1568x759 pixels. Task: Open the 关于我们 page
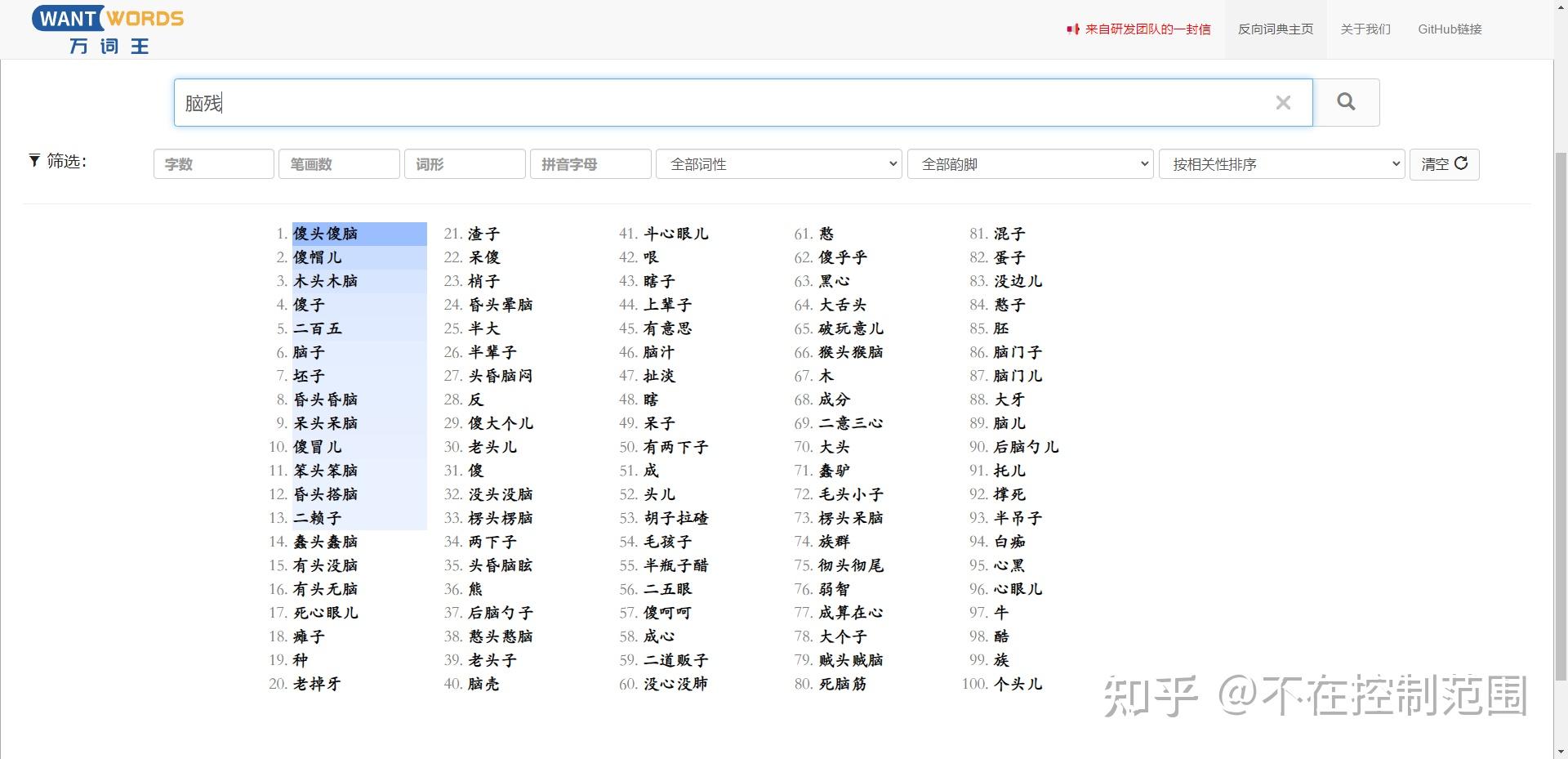point(1364,29)
